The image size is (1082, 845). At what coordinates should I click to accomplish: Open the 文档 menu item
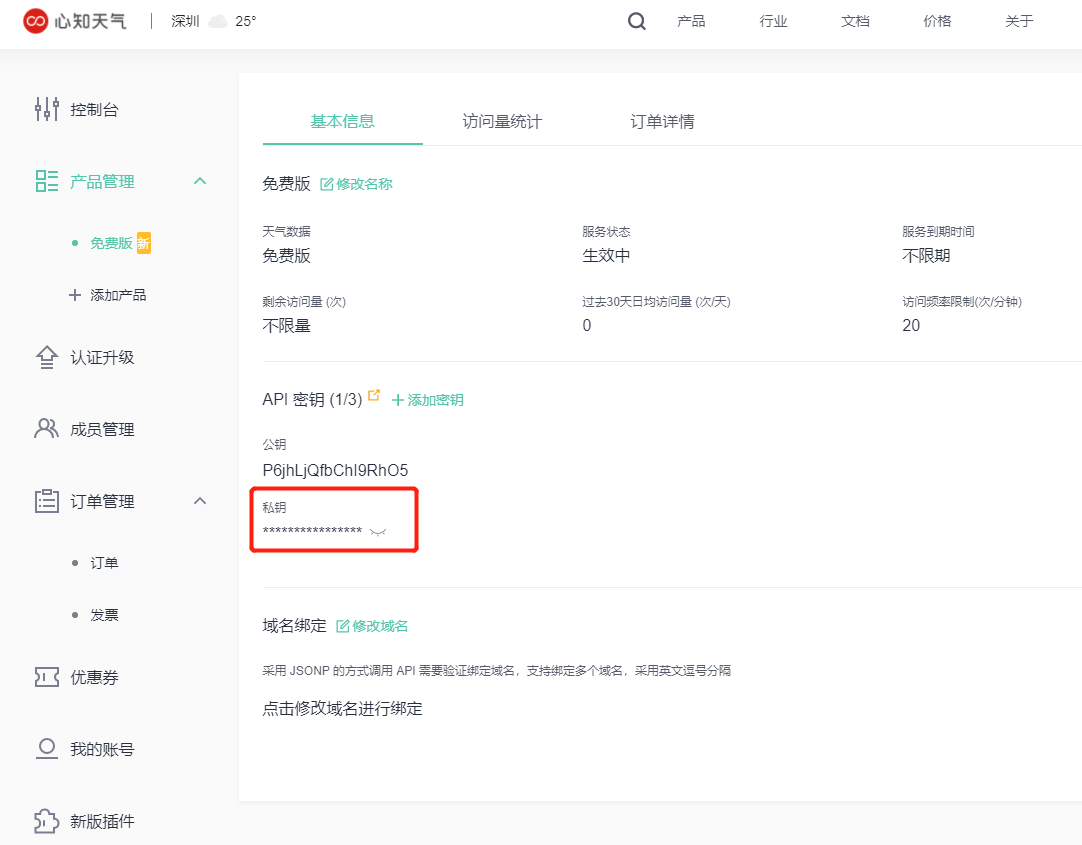pos(855,21)
